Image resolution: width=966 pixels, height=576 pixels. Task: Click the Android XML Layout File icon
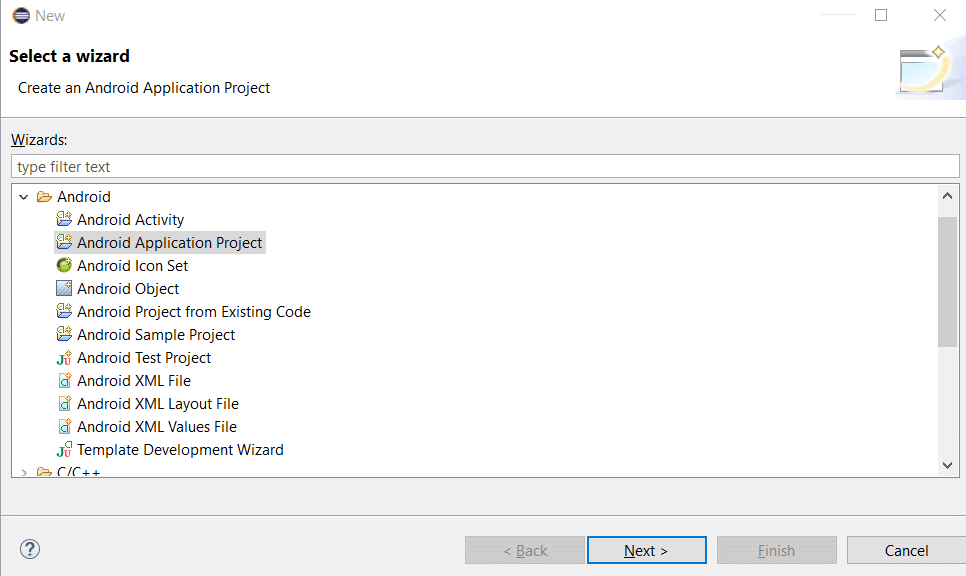(65, 403)
